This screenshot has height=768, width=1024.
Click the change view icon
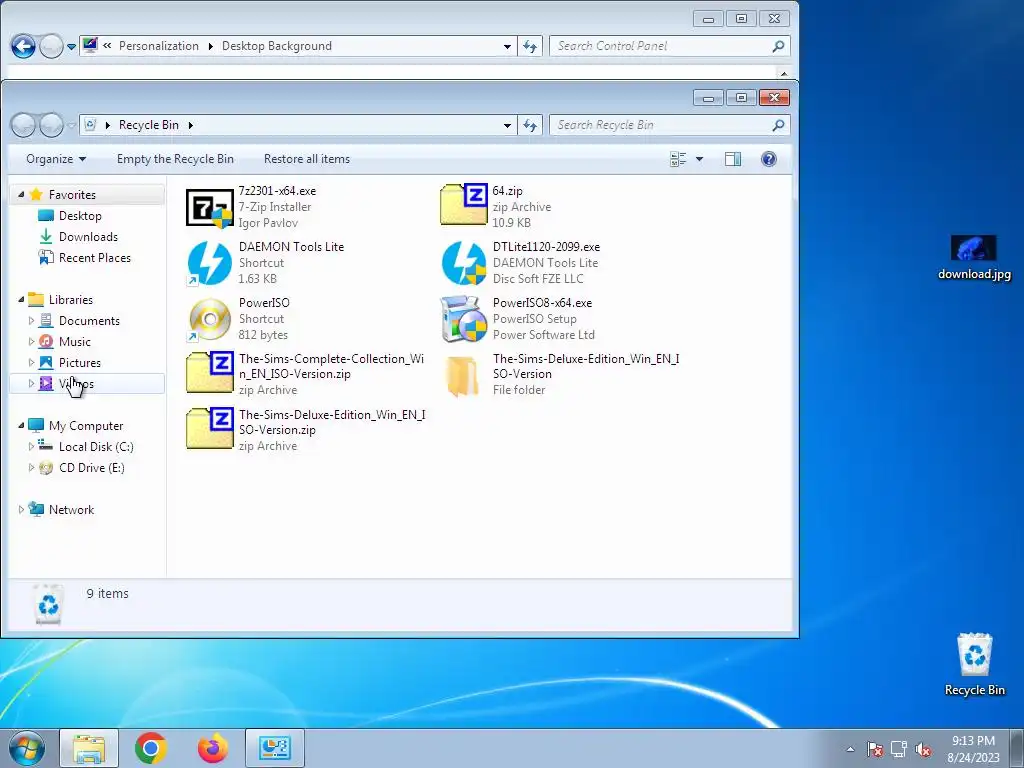click(x=679, y=159)
